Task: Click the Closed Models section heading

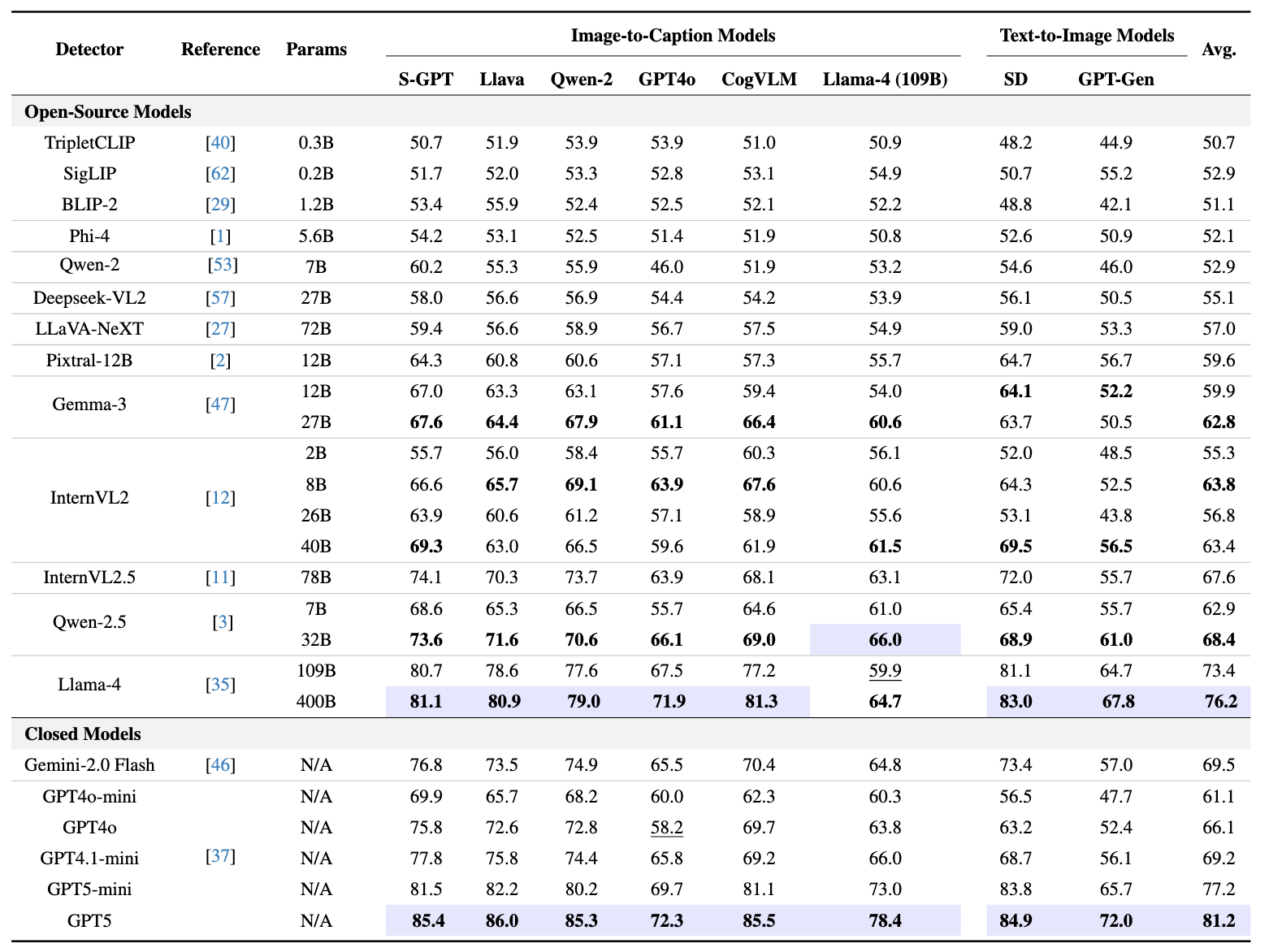Action: [x=83, y=734]
